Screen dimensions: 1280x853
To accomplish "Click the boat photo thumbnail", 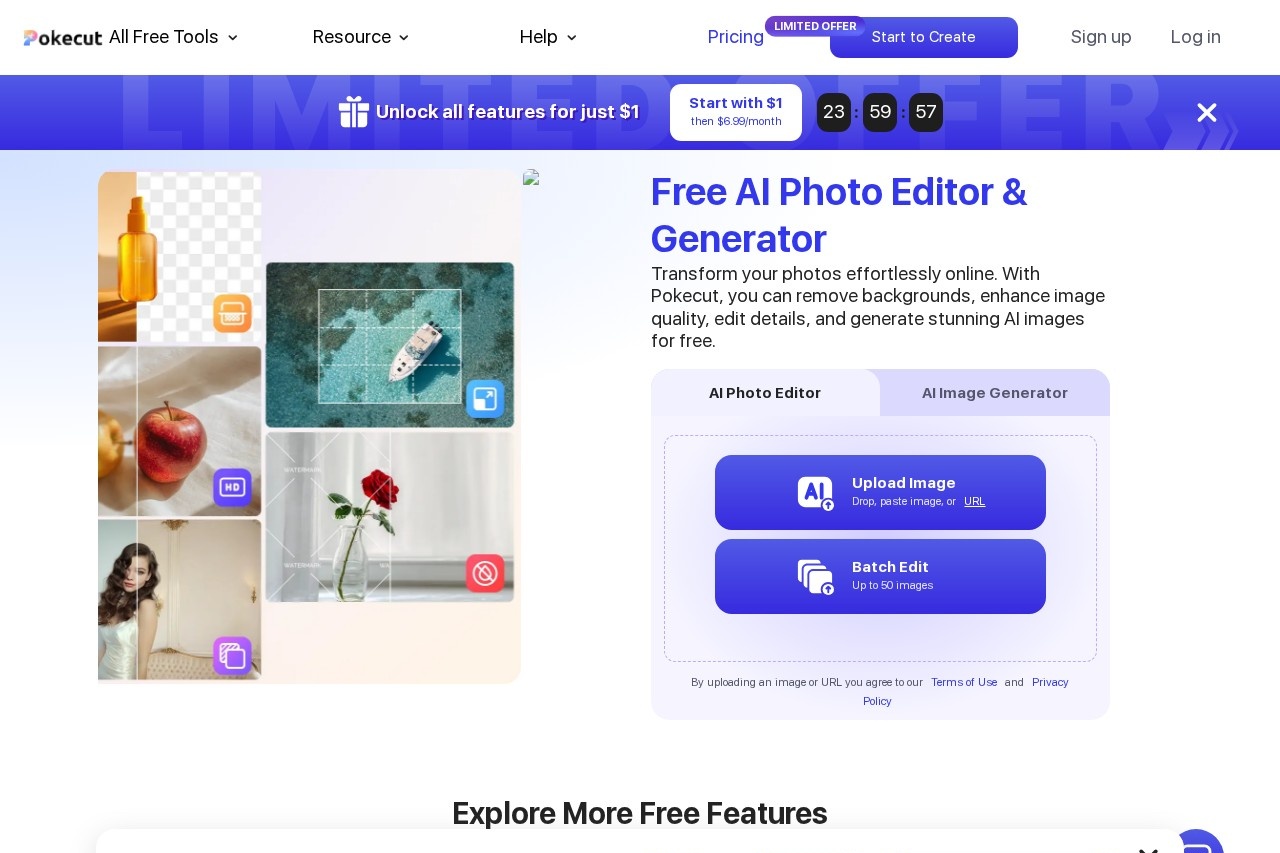I will click(390, 345).
